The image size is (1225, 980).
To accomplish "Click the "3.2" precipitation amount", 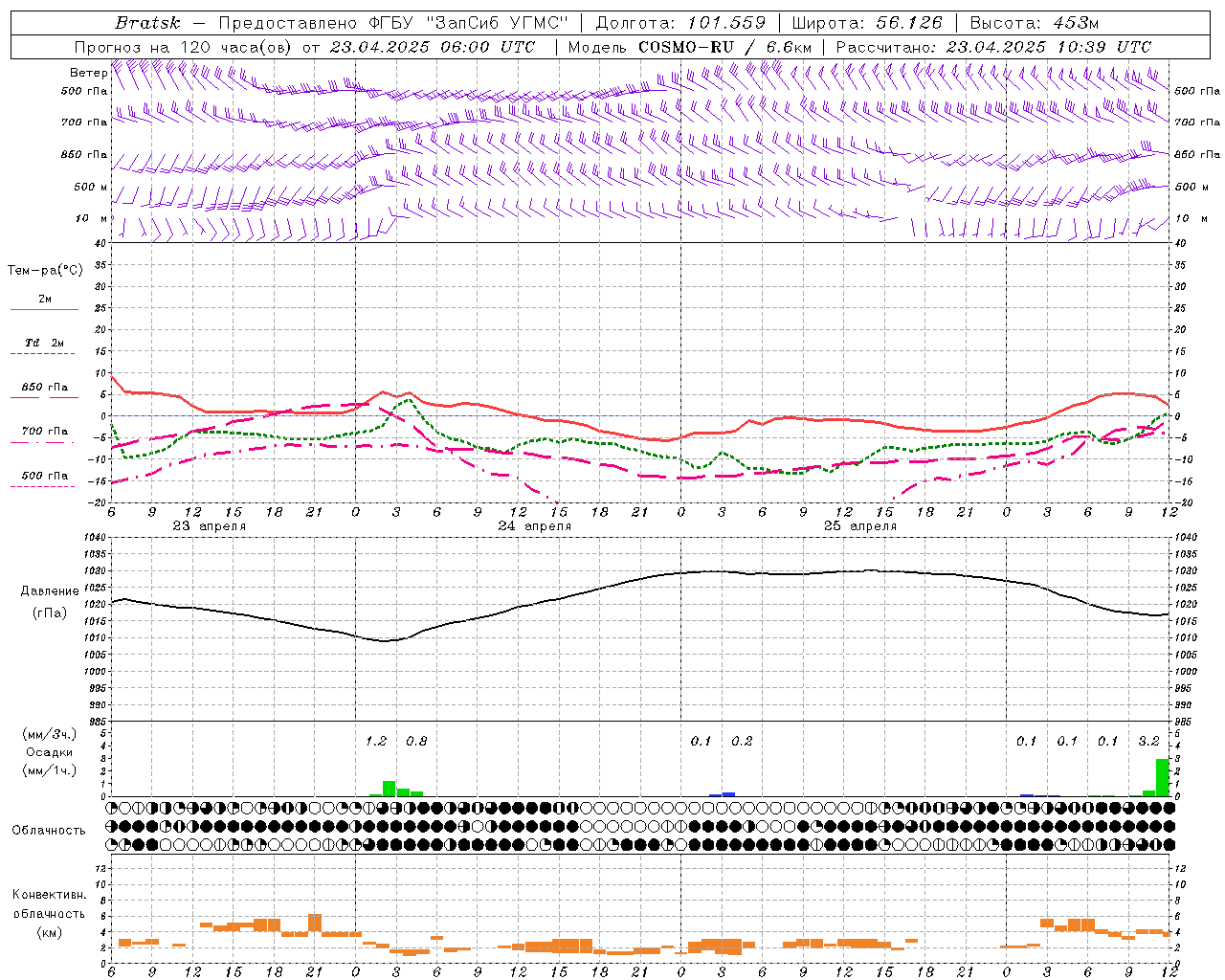I will pyautogui.click(x=1148, y=741).
